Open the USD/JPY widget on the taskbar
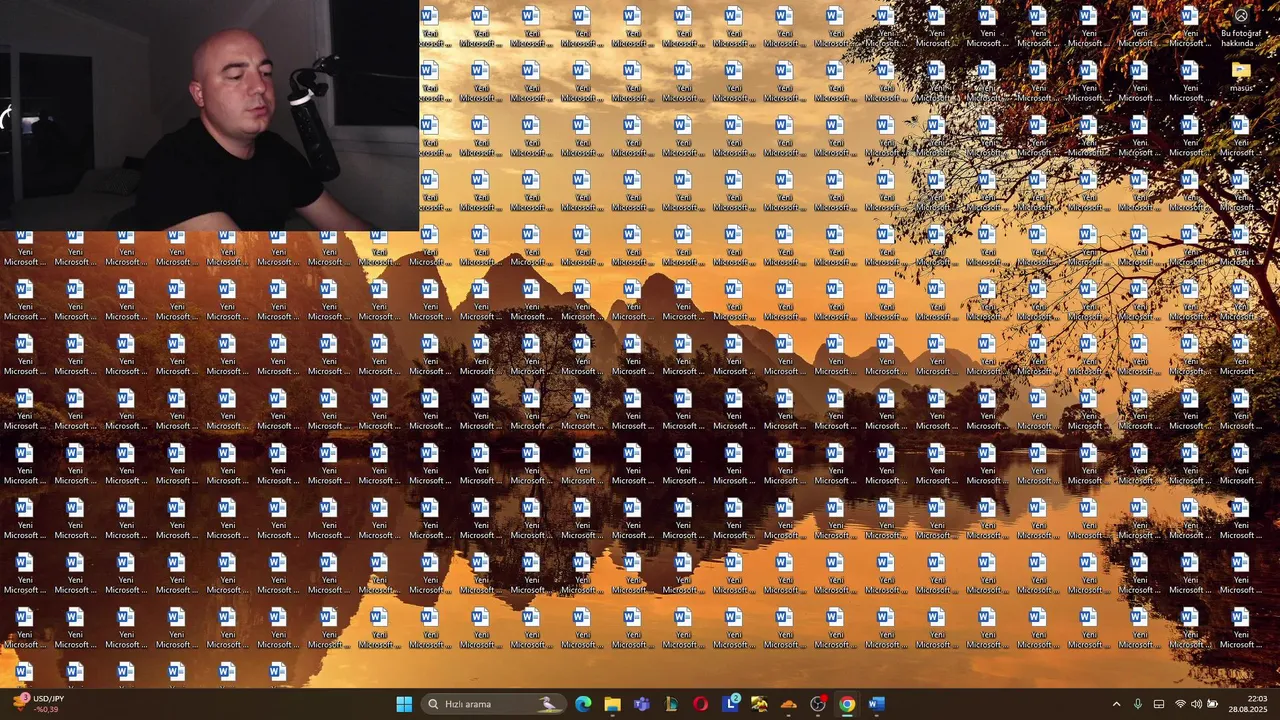The image size is (1280, 720). coord(38,704)
